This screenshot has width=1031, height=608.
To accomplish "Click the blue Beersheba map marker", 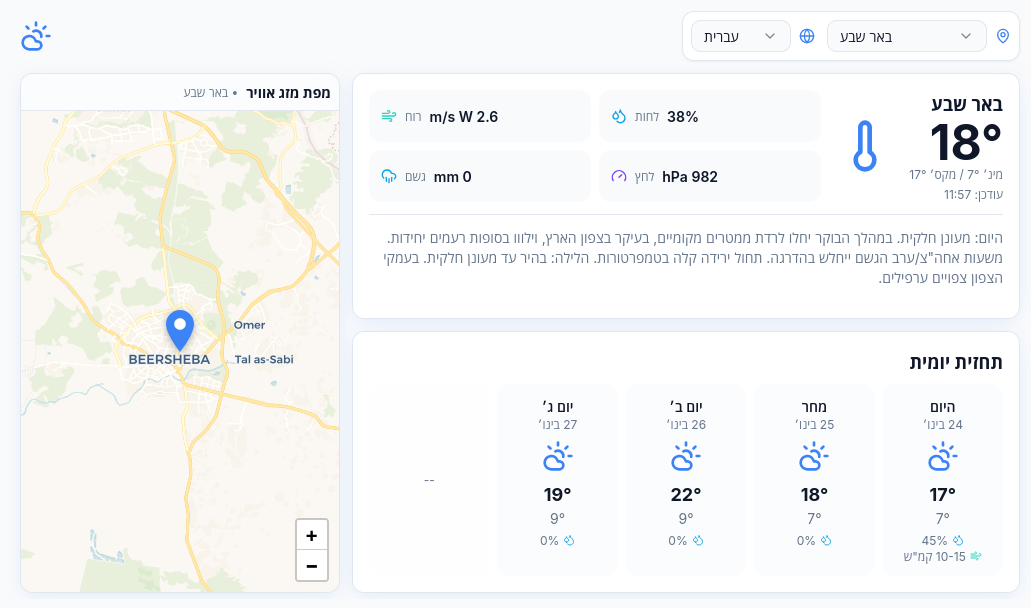I will click(x=180, y=330).
